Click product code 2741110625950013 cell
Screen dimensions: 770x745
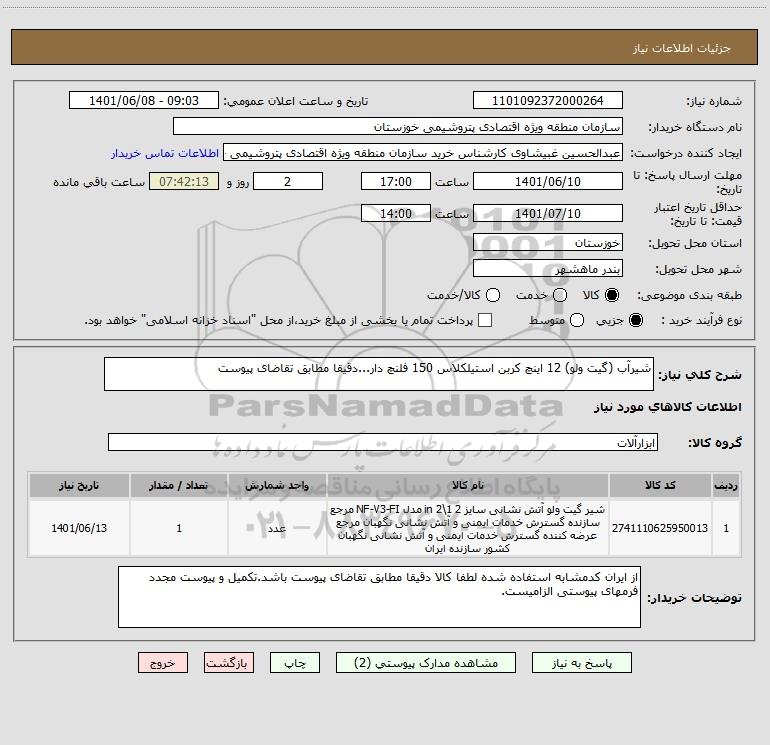pyautogui.click(x=660, y=528)
